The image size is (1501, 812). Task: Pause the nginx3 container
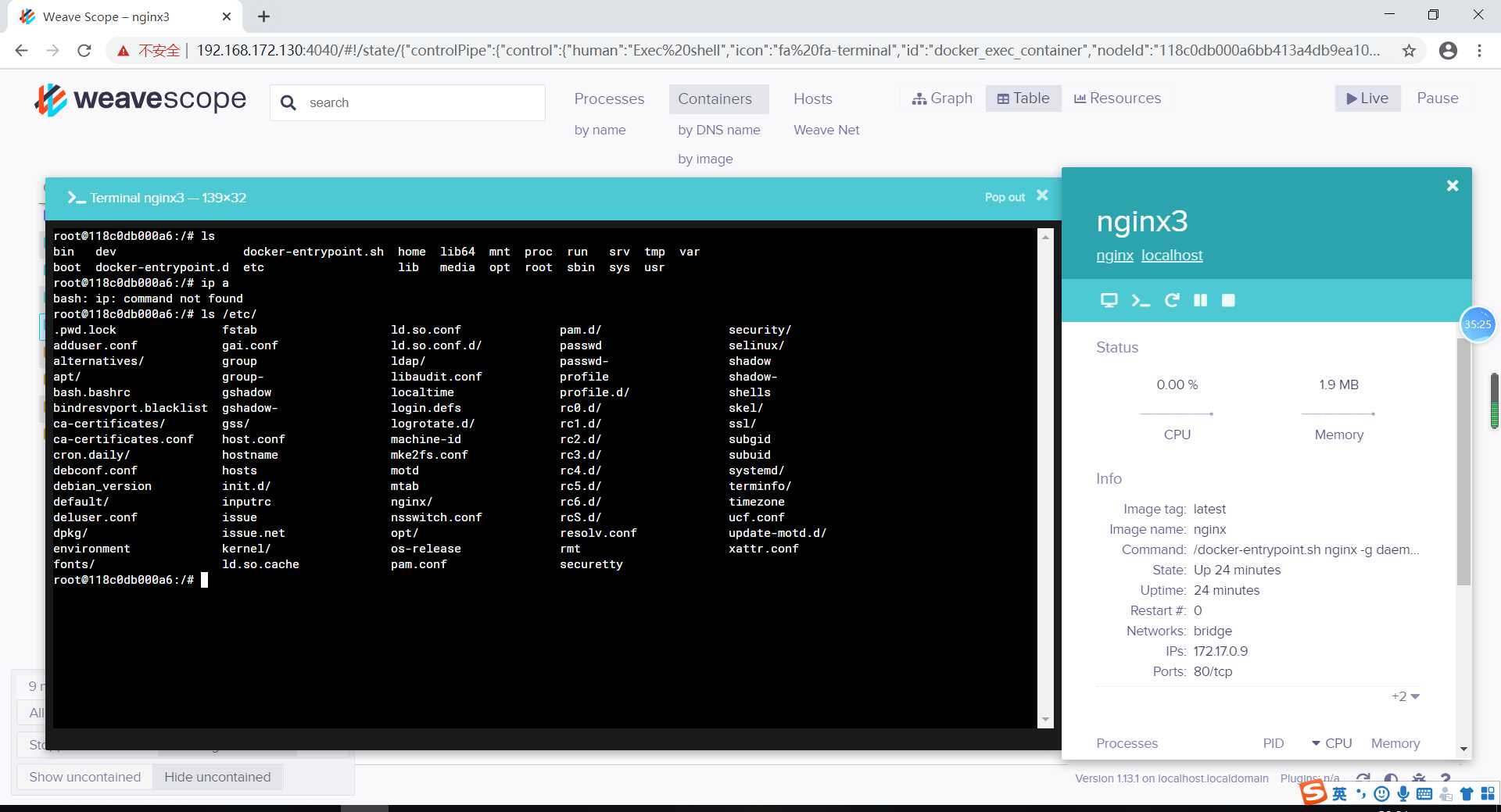coord(1200,300)
